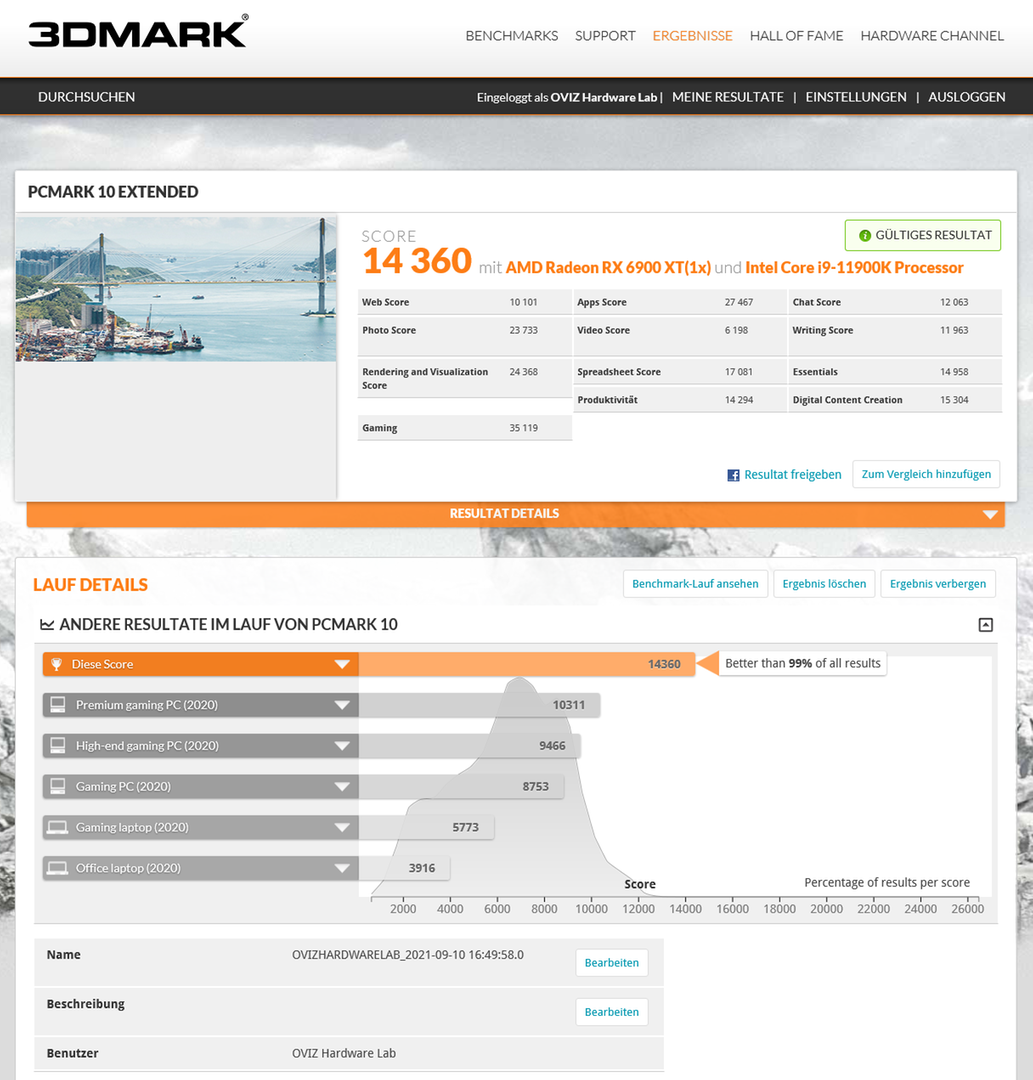This screenshot has height=1080, width=1033.
Task: Click the 5773 Gaming laptop bar
Action: pyautogui.click(x=426, y=827)
